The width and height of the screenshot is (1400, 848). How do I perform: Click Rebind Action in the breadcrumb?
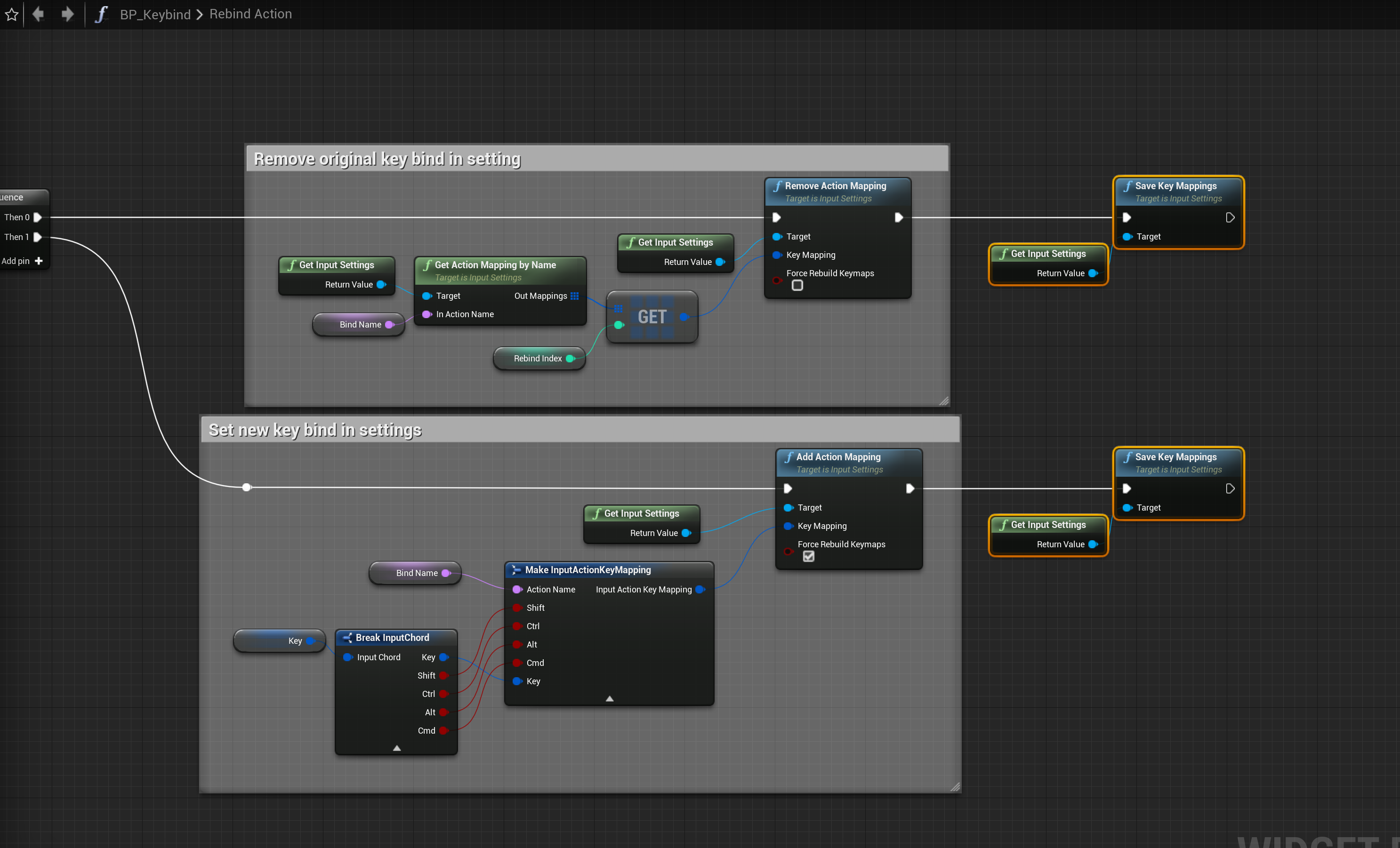pyautogui.click(x=250, y=14)
